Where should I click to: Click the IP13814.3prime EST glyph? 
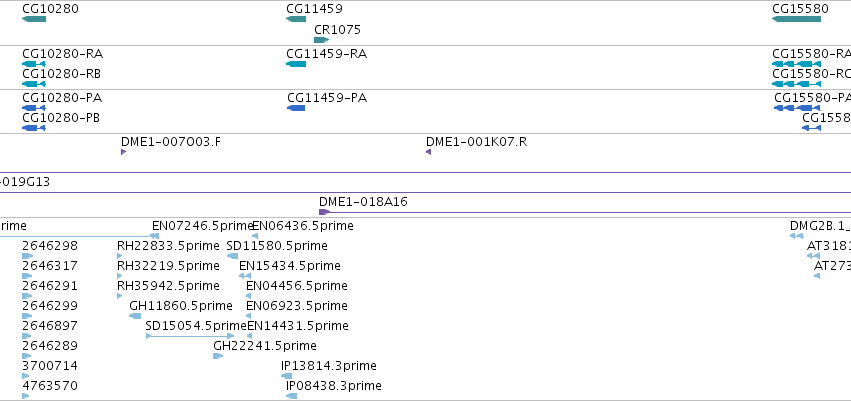pos(287,376)
